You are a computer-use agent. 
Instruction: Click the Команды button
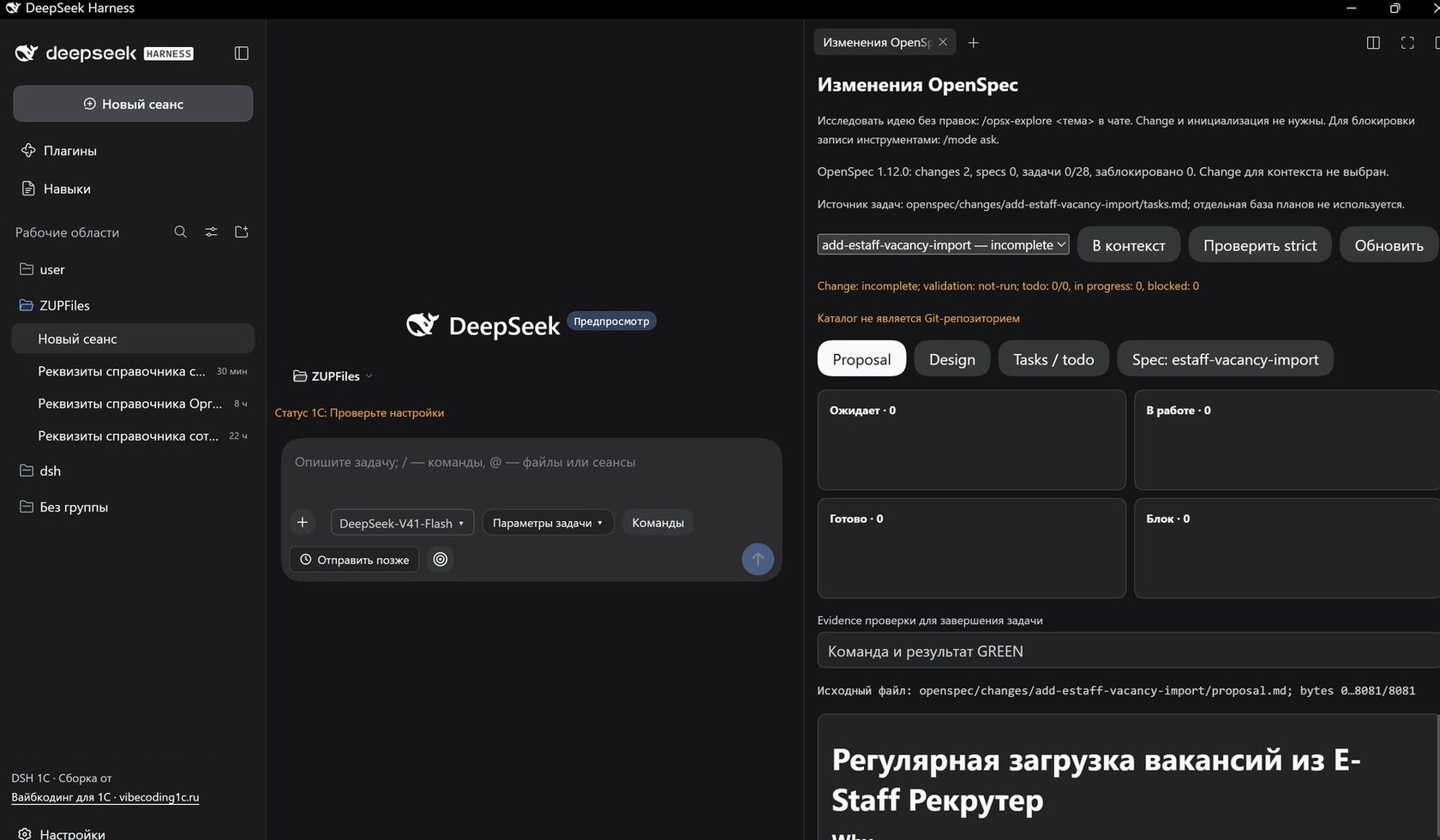point(657,523)
